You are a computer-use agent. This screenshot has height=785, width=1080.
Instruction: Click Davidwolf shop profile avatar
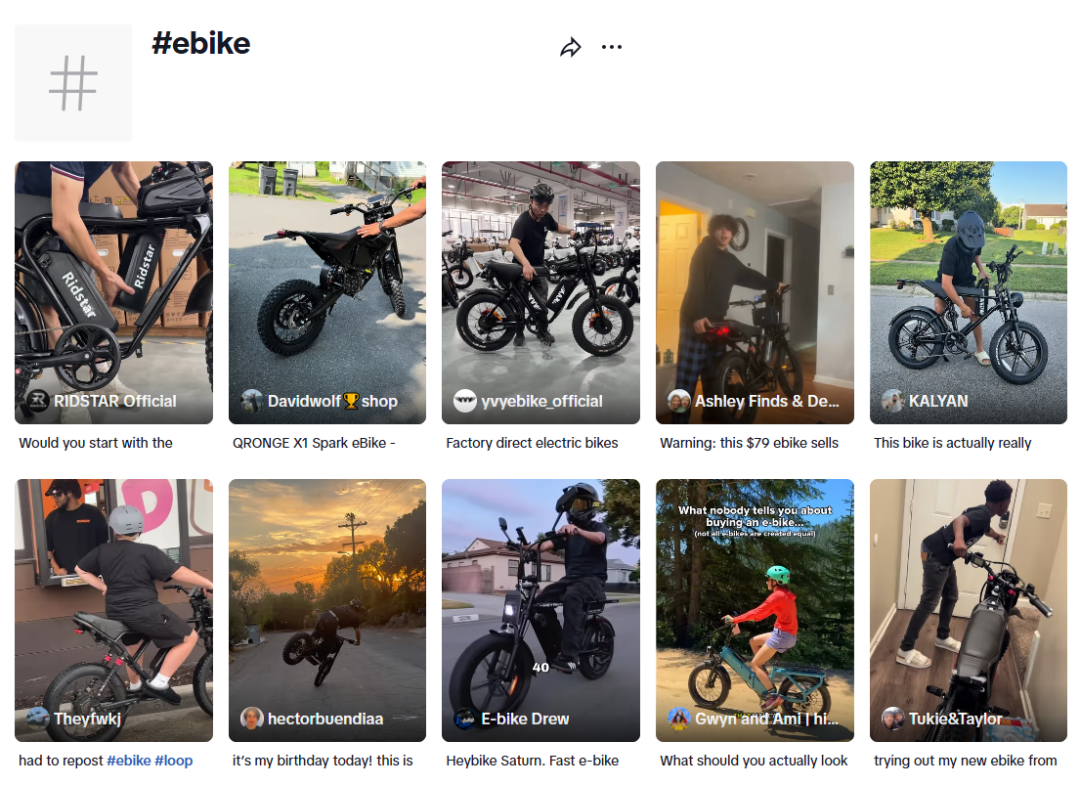coord(251,401)
